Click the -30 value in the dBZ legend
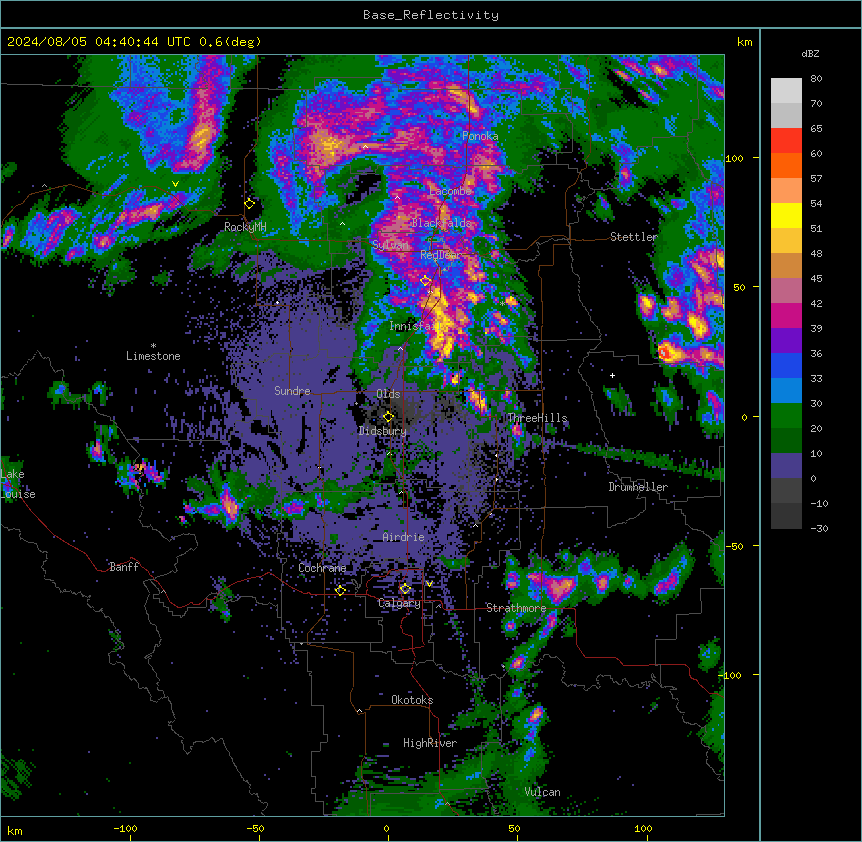 (x=819, y=529)
